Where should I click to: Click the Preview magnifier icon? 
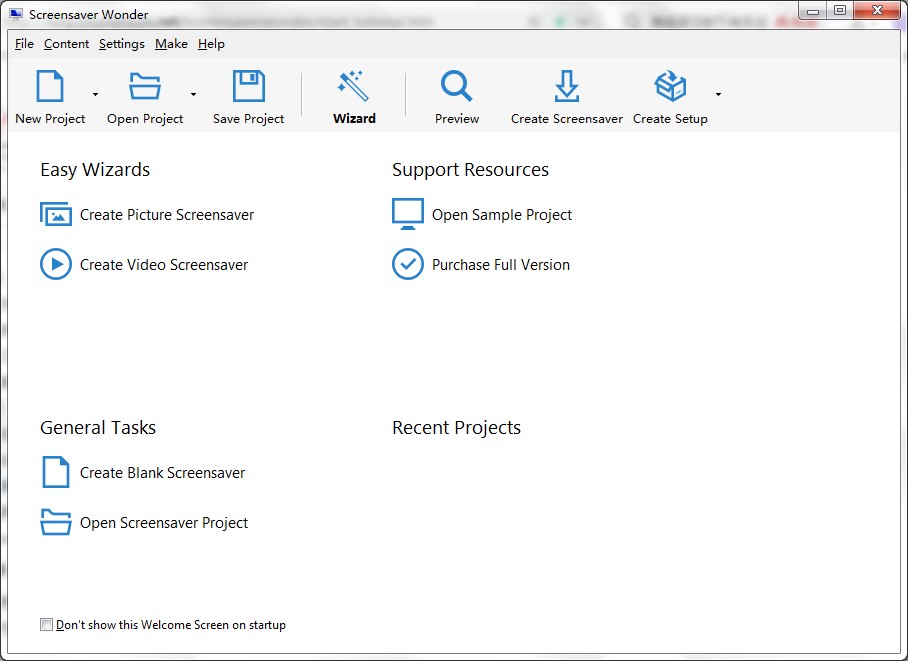(x=456, y=86)
